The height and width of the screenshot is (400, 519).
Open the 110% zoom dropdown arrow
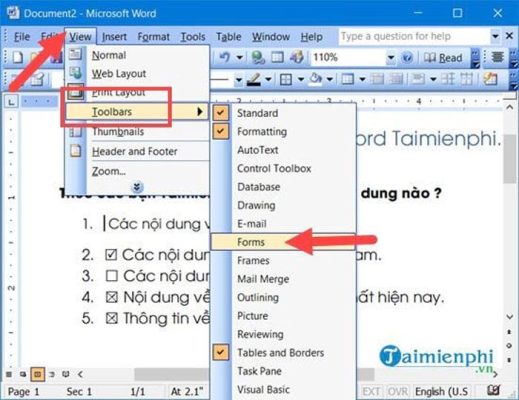click(391, 57)
